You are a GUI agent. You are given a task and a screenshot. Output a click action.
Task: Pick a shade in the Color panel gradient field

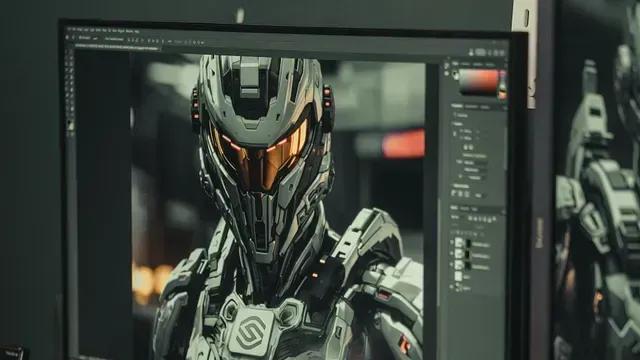(x=478, y=82)
